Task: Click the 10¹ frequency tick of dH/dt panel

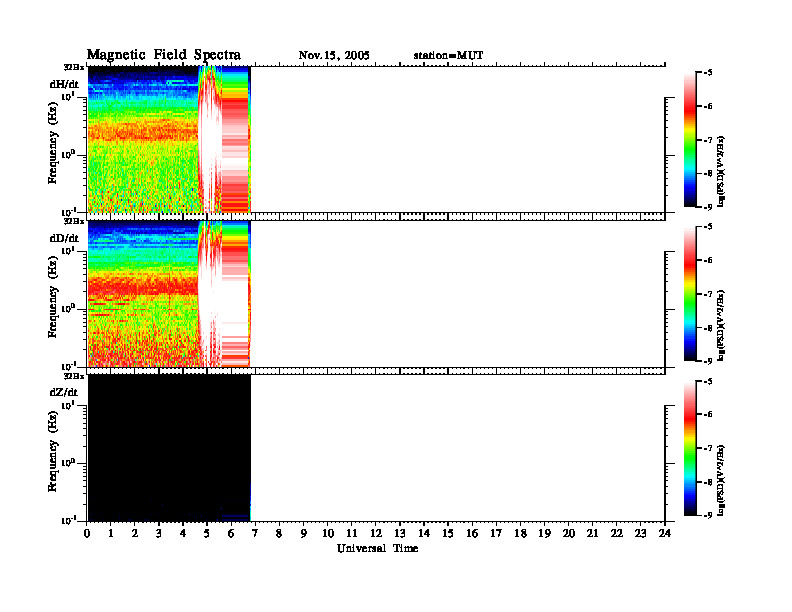Action: click(x=69, y=96)
